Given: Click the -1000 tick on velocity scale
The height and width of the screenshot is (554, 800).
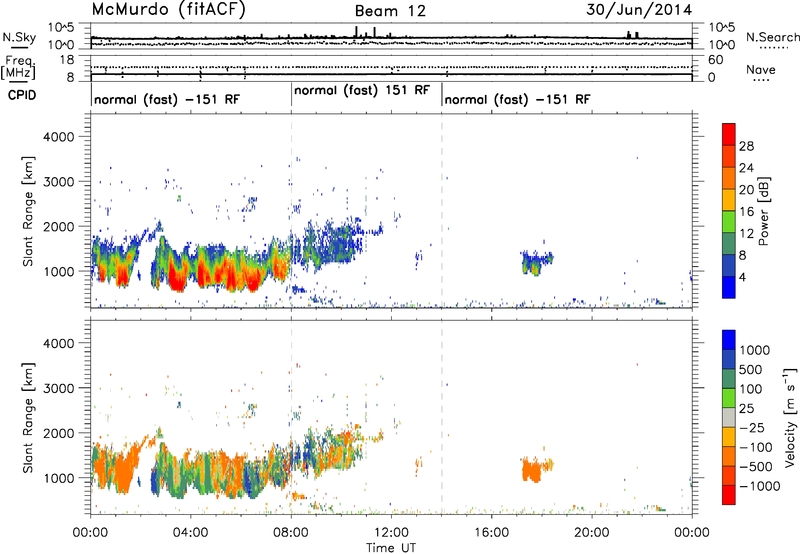Looking at the screenshot, I should click(760, 486).
